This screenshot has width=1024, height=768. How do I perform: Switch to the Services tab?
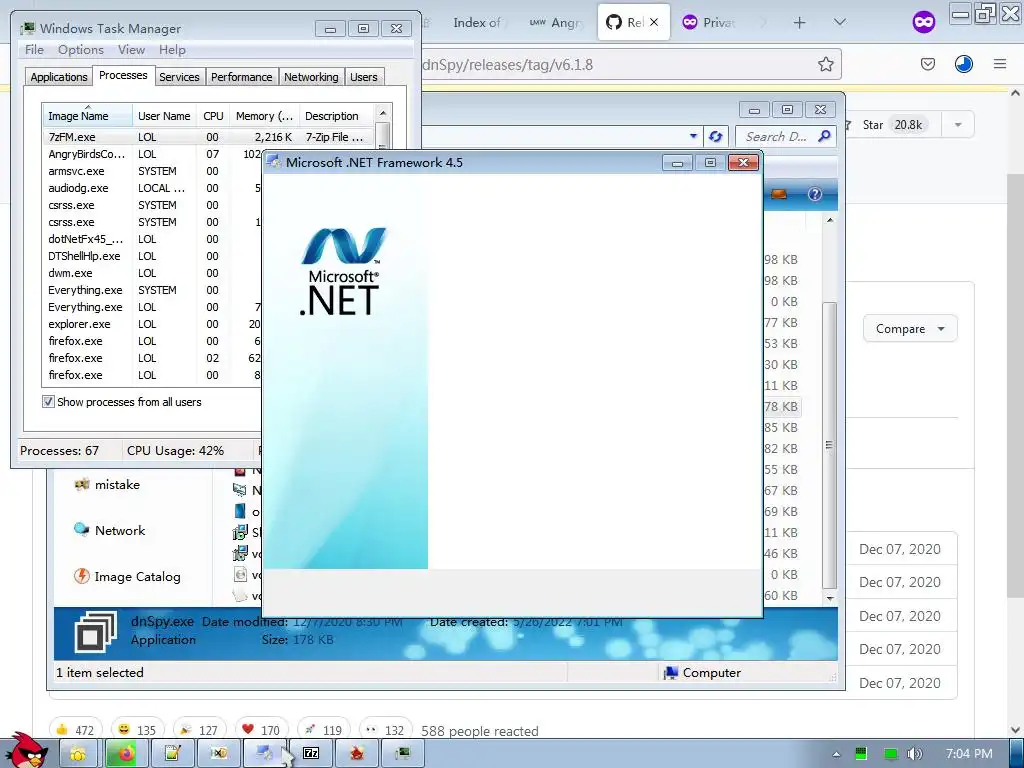coord(179,77)
